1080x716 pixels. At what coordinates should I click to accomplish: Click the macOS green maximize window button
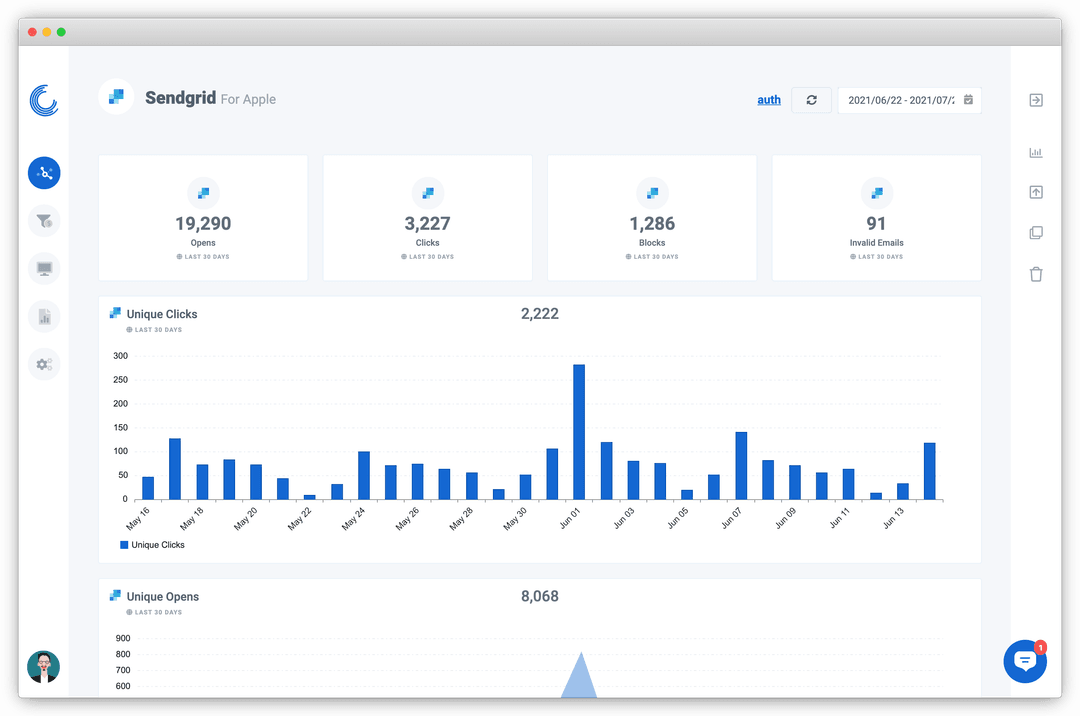pyautogui.click(x=61, y=32)
